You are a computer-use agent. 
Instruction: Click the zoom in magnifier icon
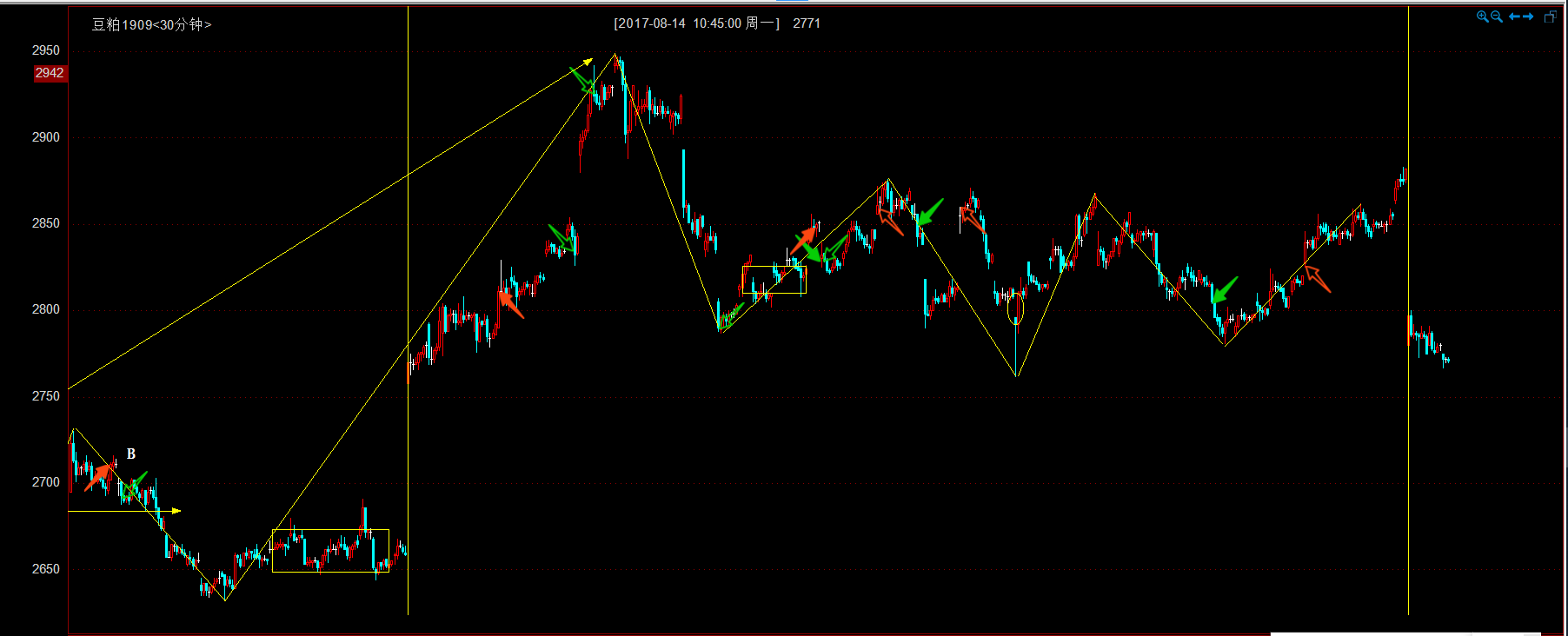coord(1482,17)
